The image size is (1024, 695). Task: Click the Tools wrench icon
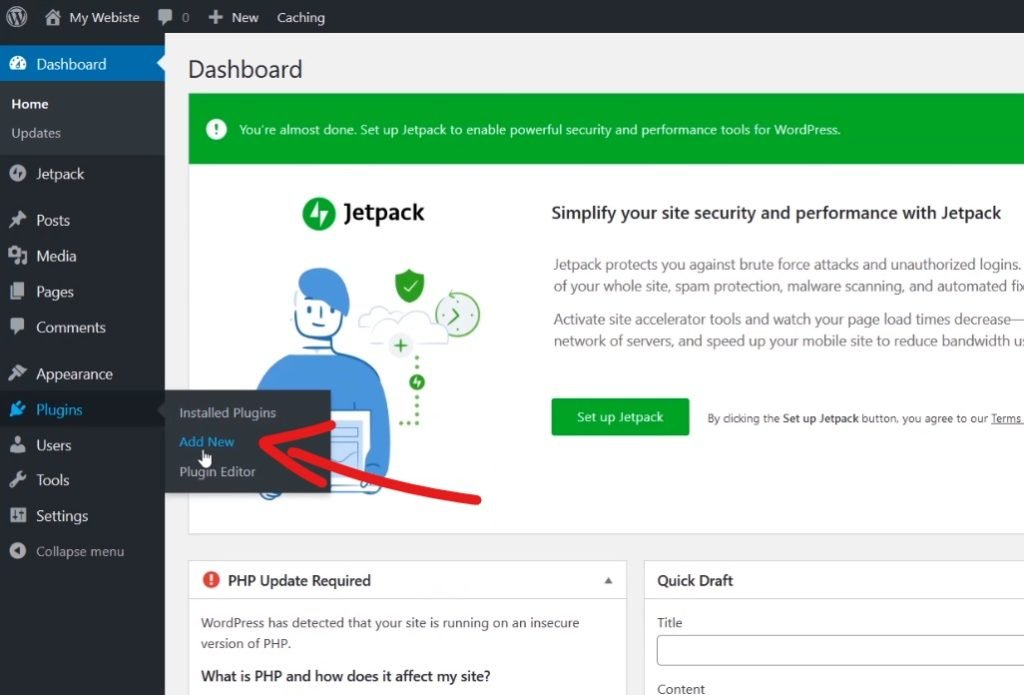[18, 479]
